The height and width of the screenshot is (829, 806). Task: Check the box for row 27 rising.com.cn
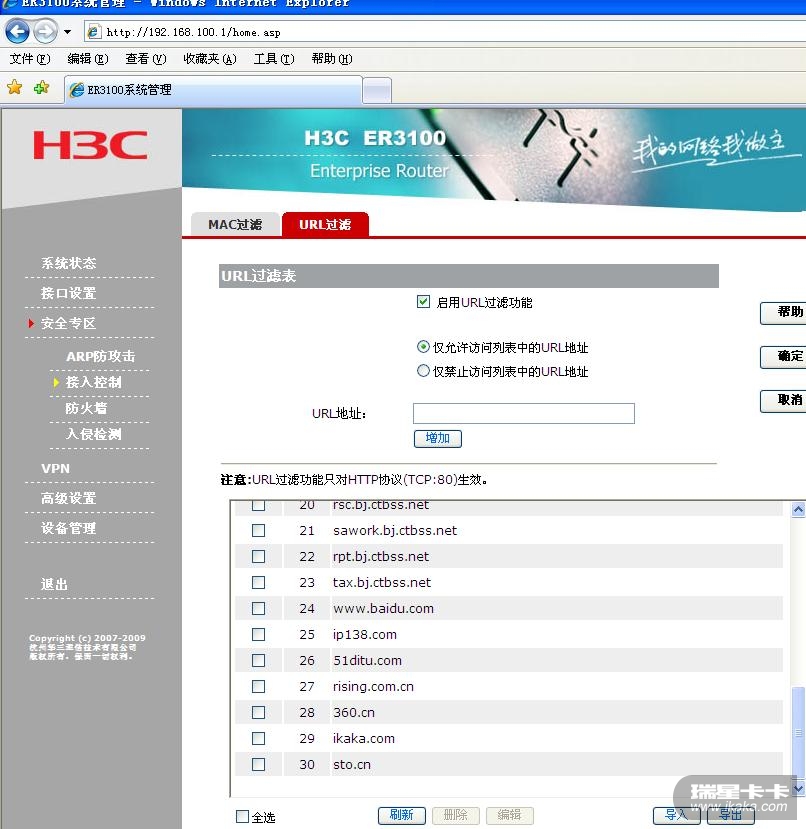coord(259,686)
